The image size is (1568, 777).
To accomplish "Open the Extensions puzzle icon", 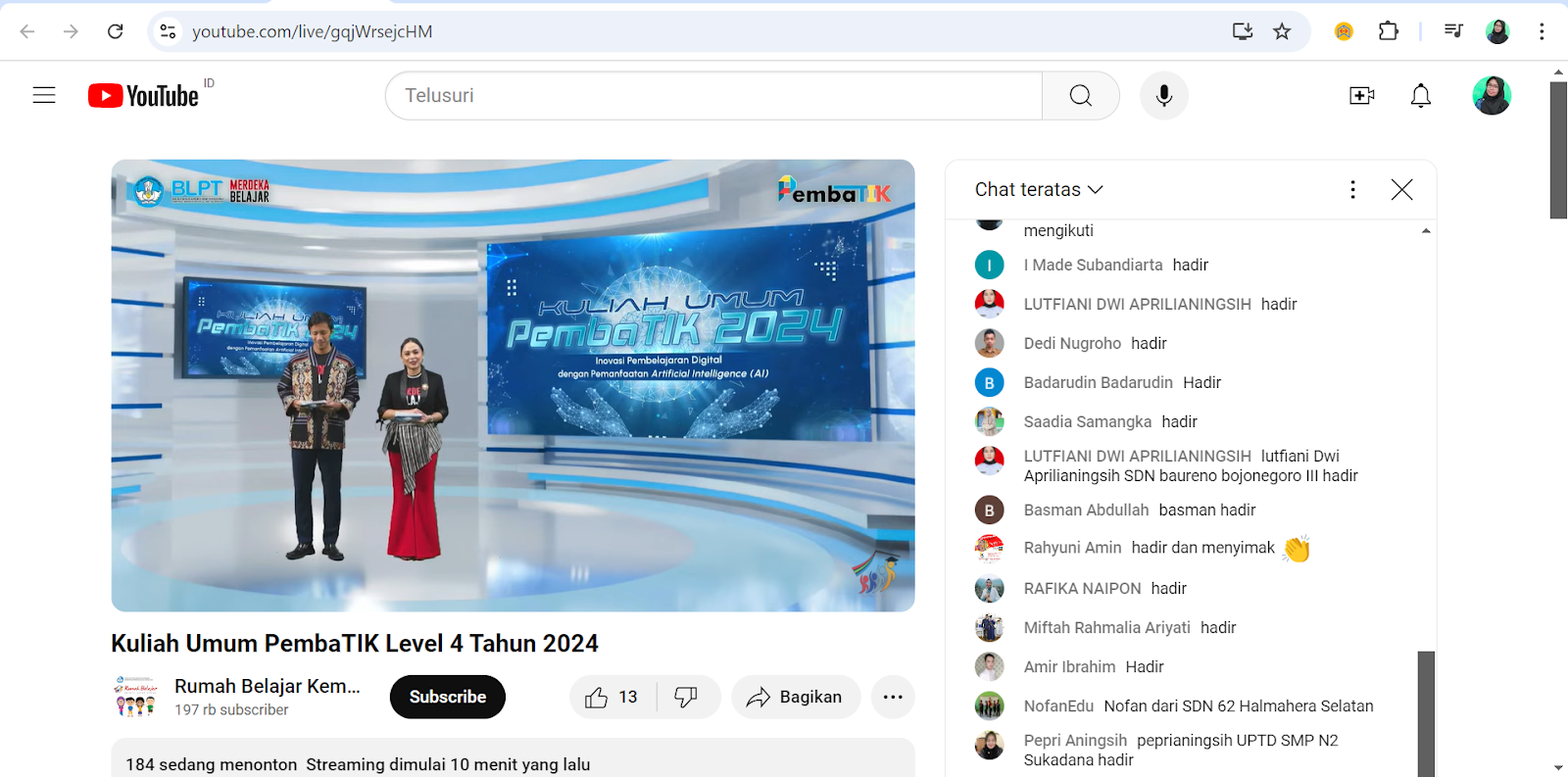I will [x=1388, y=31].
